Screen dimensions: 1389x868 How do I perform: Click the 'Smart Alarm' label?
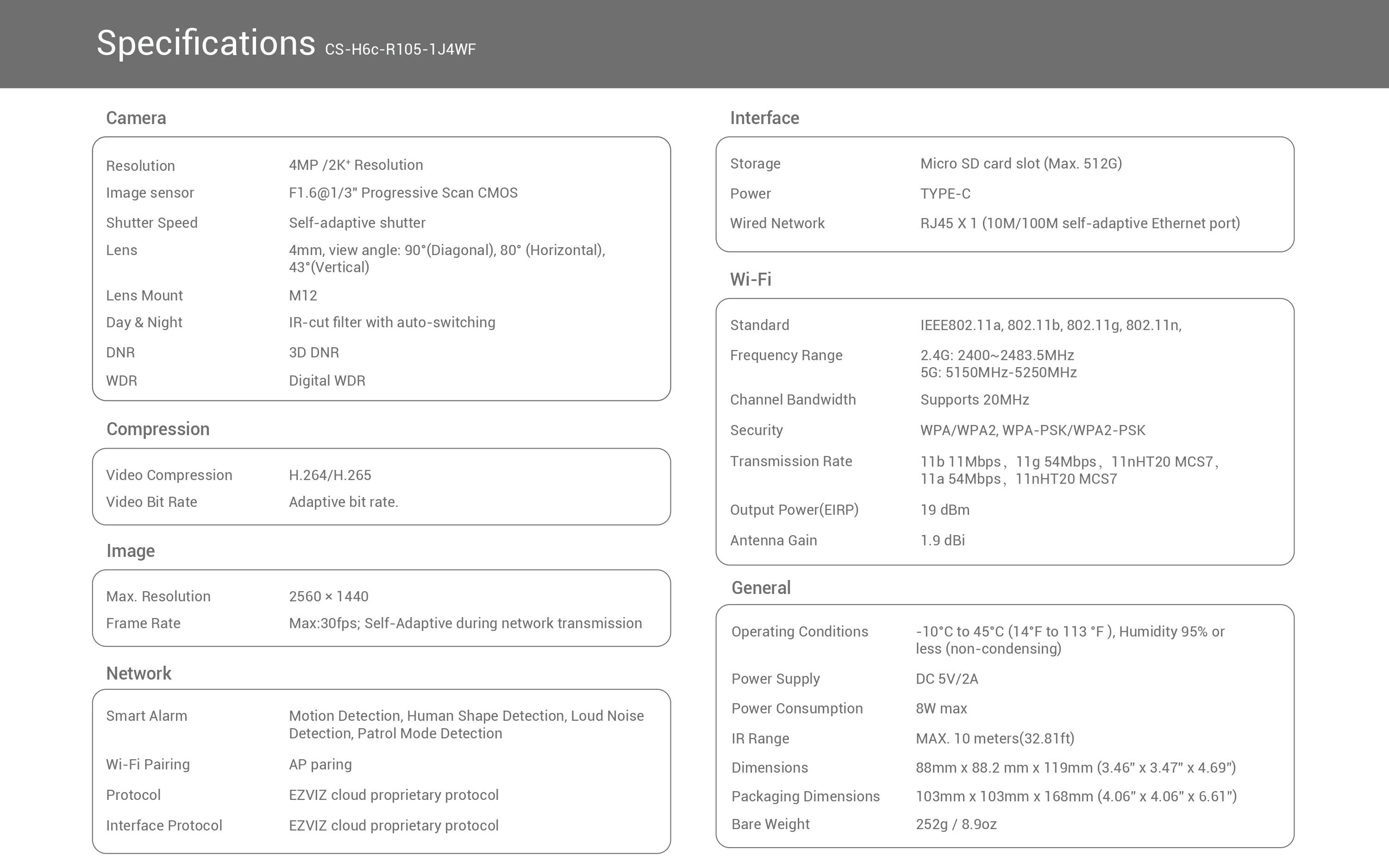click(x=146, y=716)
